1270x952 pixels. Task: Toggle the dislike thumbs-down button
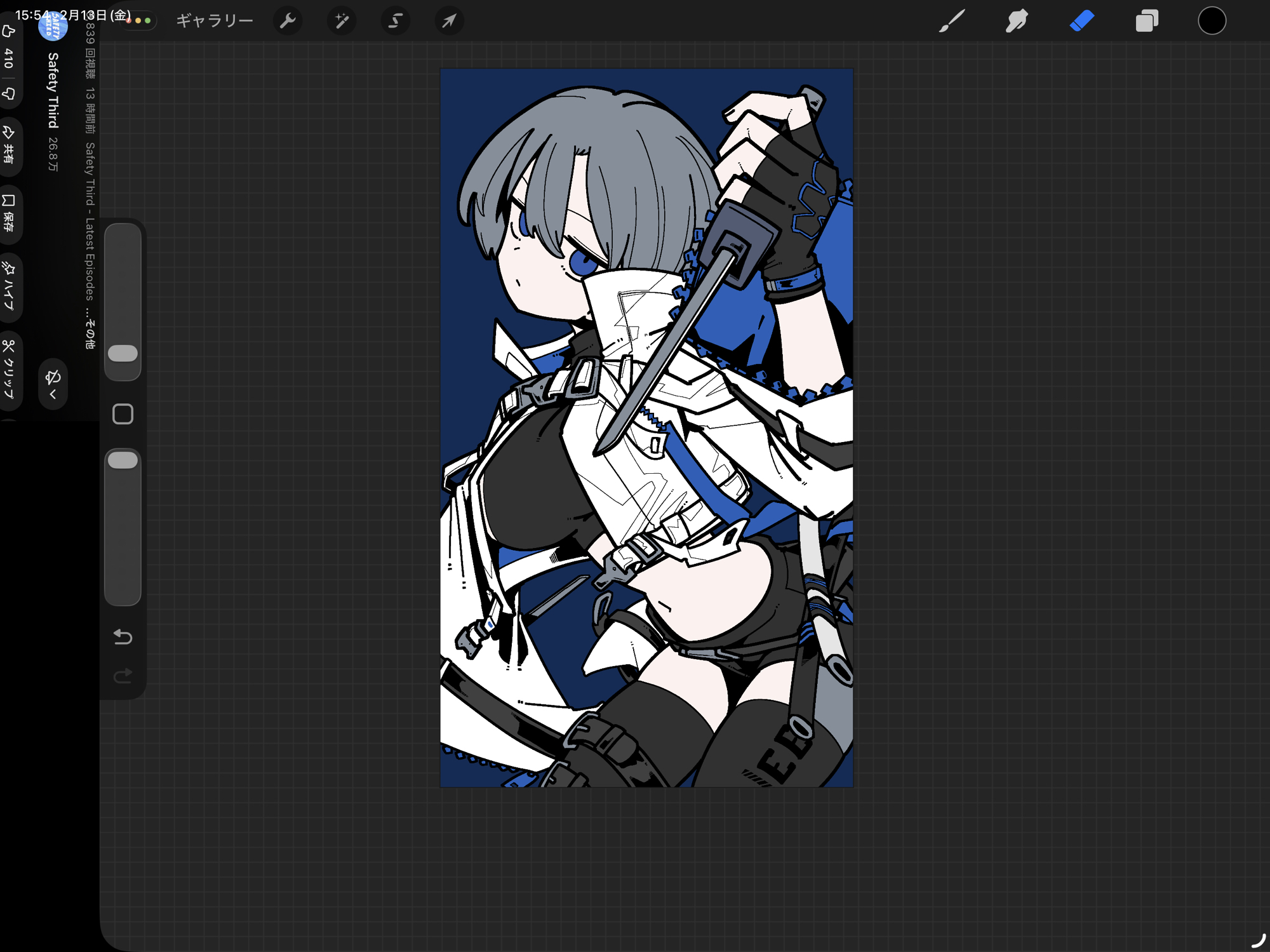coord(9,94)
